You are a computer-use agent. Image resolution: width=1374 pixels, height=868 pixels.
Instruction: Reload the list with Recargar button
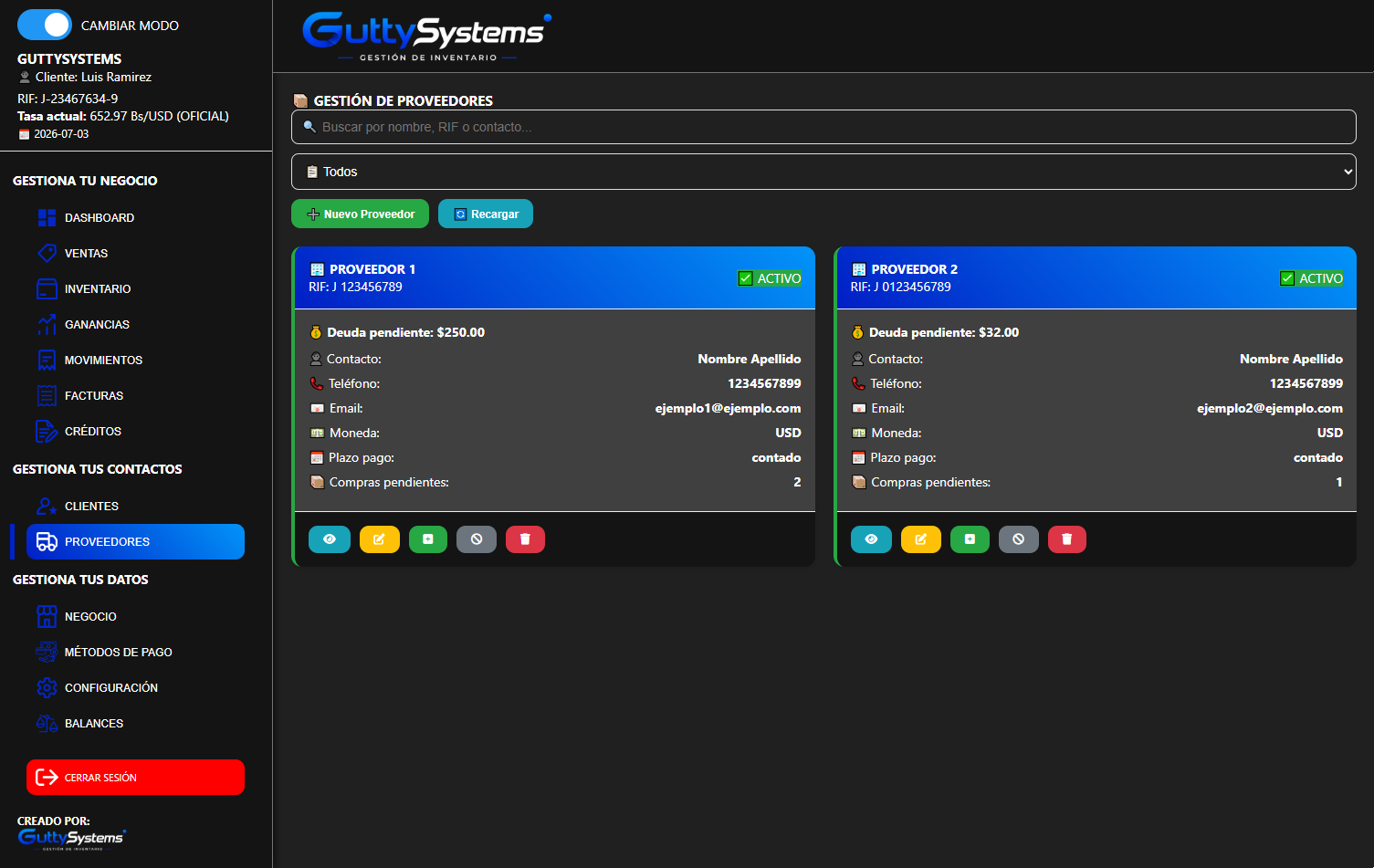(x=486, y=214)
